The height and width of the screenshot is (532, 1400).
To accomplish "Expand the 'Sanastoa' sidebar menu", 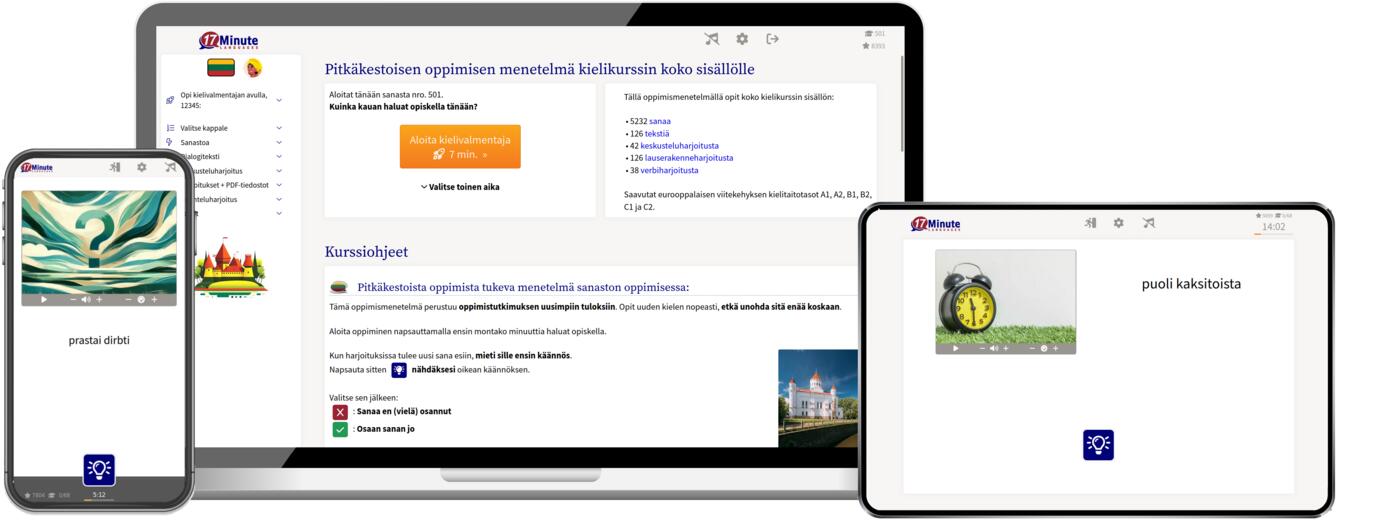I will click(279, 142).
